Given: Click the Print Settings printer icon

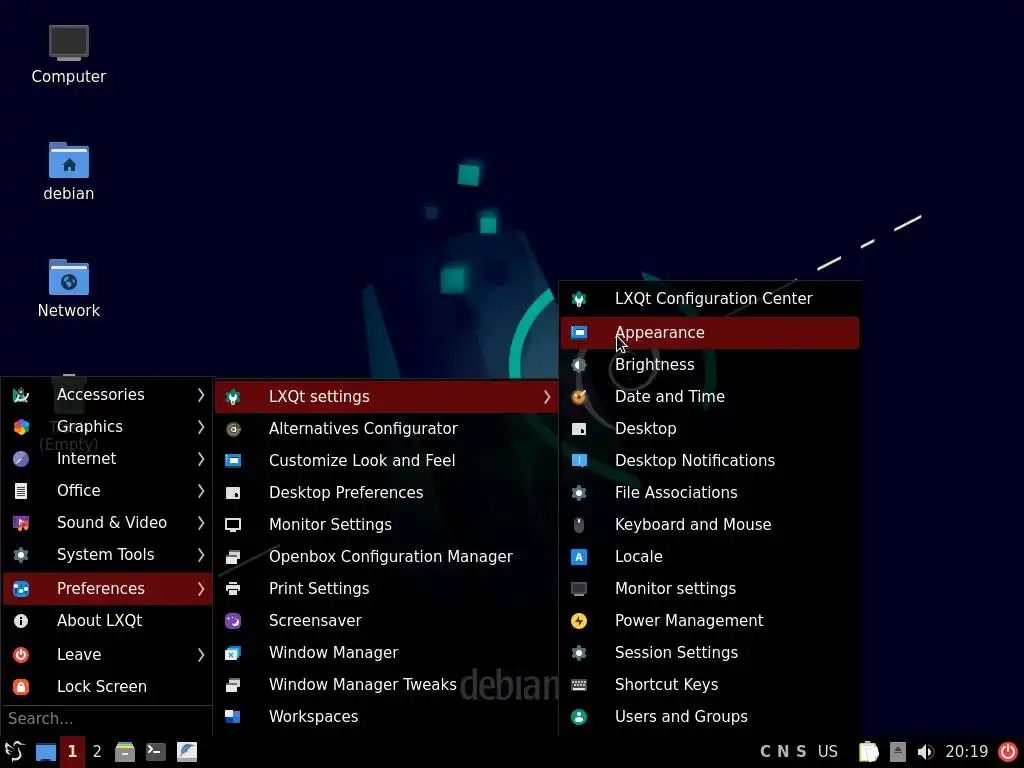Looking at the screenshot, I should click(233, 589).
